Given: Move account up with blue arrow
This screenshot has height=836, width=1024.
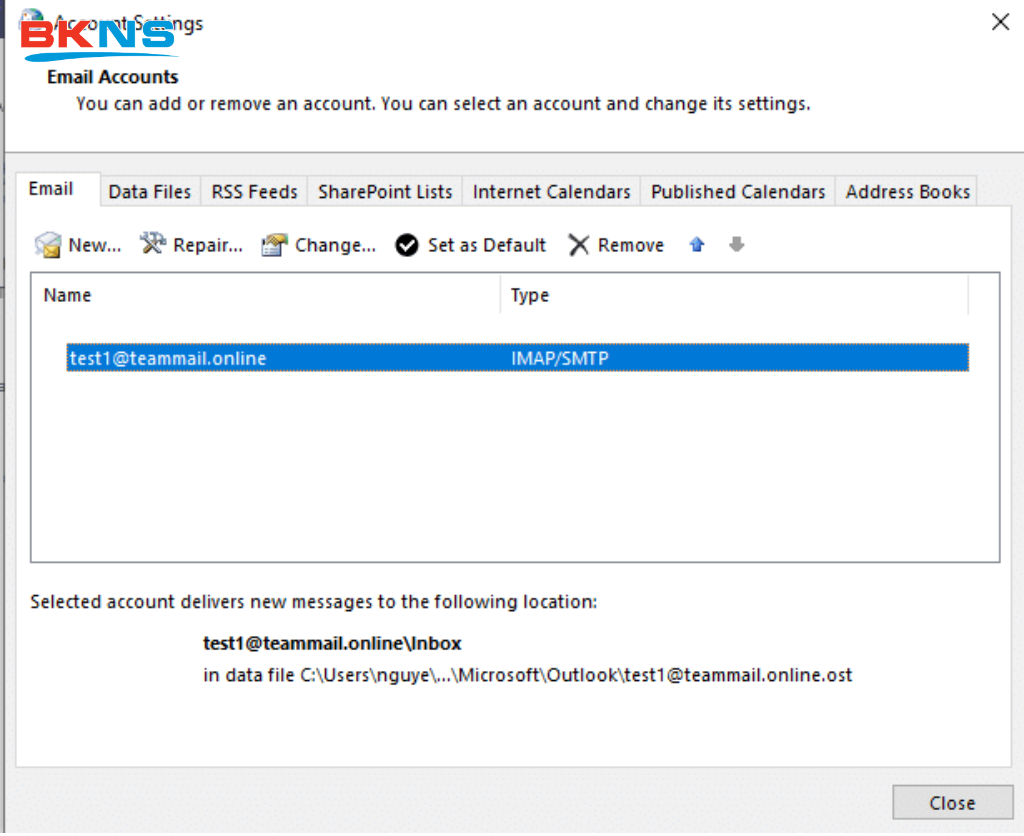Looking at the screenshot, I should point(697,245).
